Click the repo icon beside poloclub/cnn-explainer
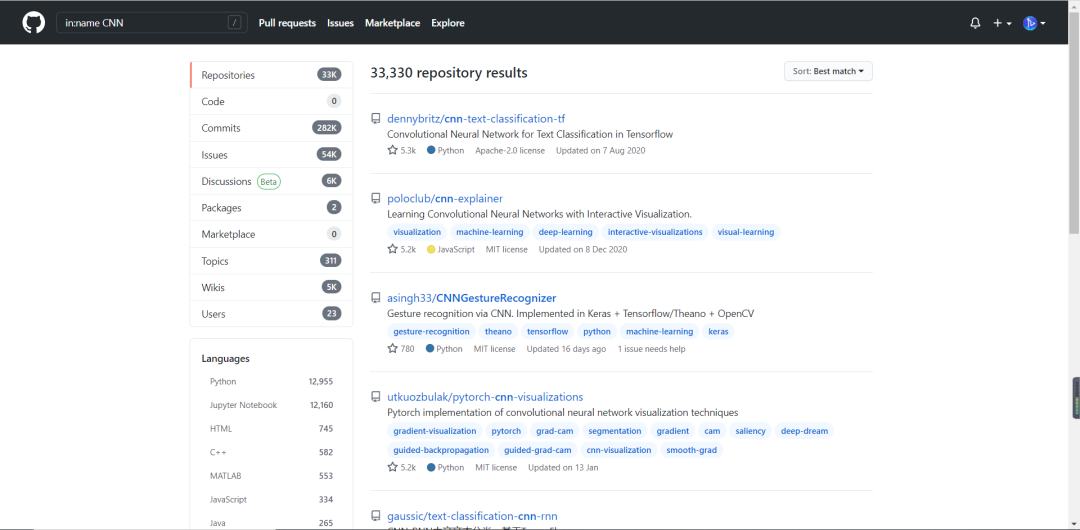Viewport: 1080px width, 530px height. pos(376,198)
